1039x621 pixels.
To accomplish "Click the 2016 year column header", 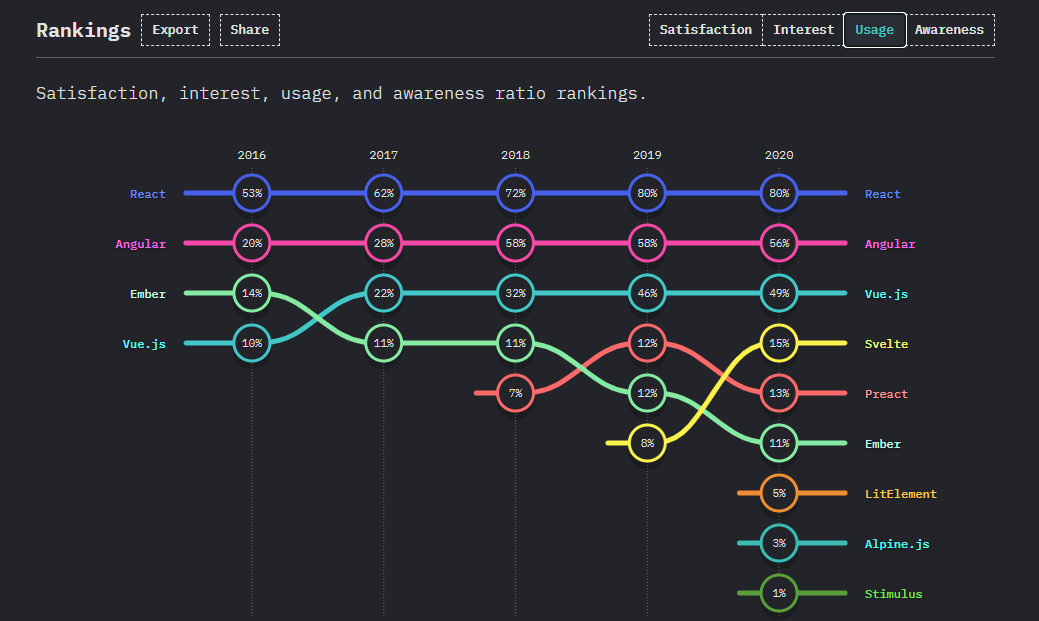I will point(252,155).
